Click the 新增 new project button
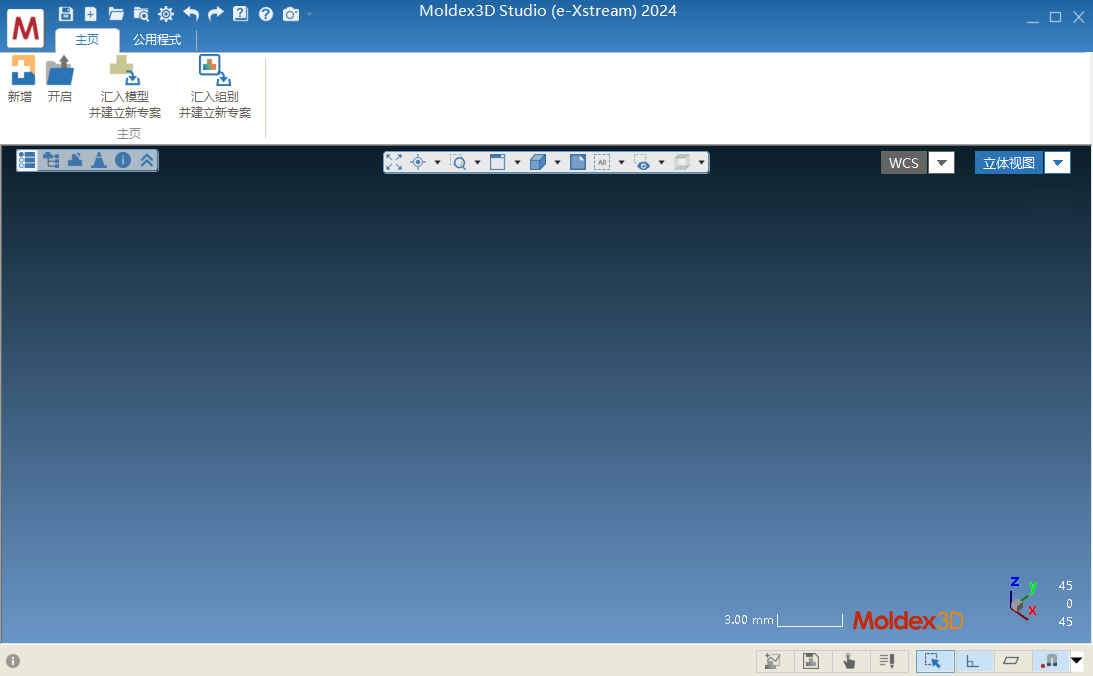This screenshot has height=676, width=1093. tap(20, 79)
